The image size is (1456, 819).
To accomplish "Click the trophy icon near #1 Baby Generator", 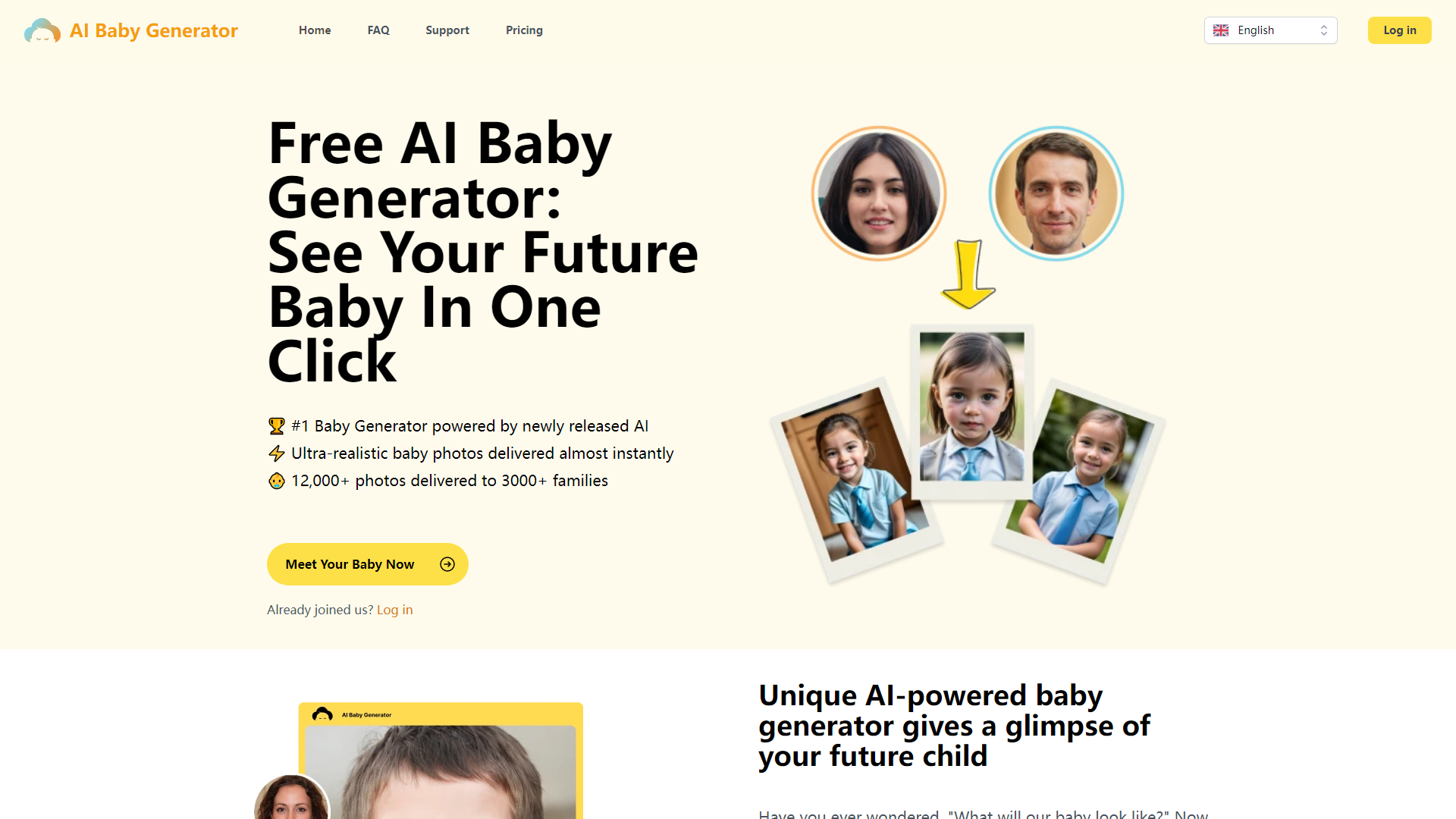I will [275, 425].
